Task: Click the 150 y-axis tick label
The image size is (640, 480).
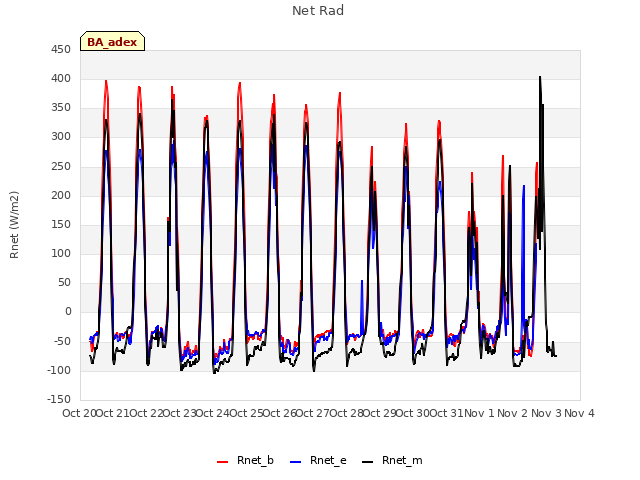Action: [61, 224]
